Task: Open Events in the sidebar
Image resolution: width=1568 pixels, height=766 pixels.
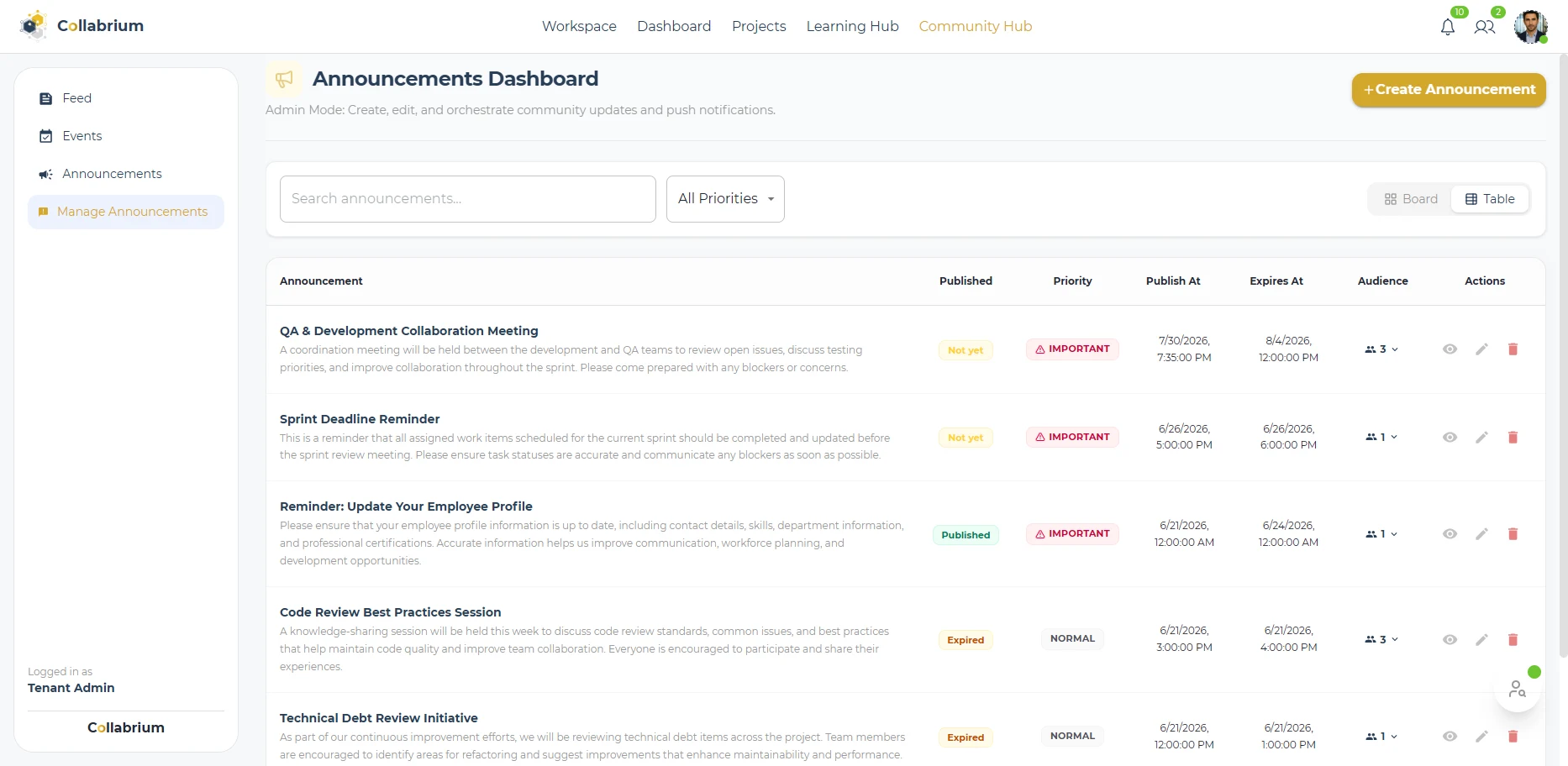Action: 126,136
